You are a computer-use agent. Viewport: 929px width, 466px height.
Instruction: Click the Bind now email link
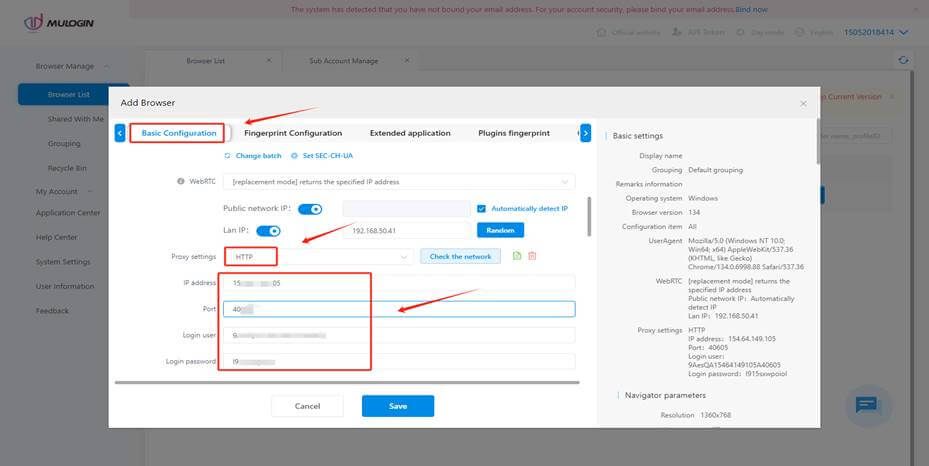click(751, 9)
